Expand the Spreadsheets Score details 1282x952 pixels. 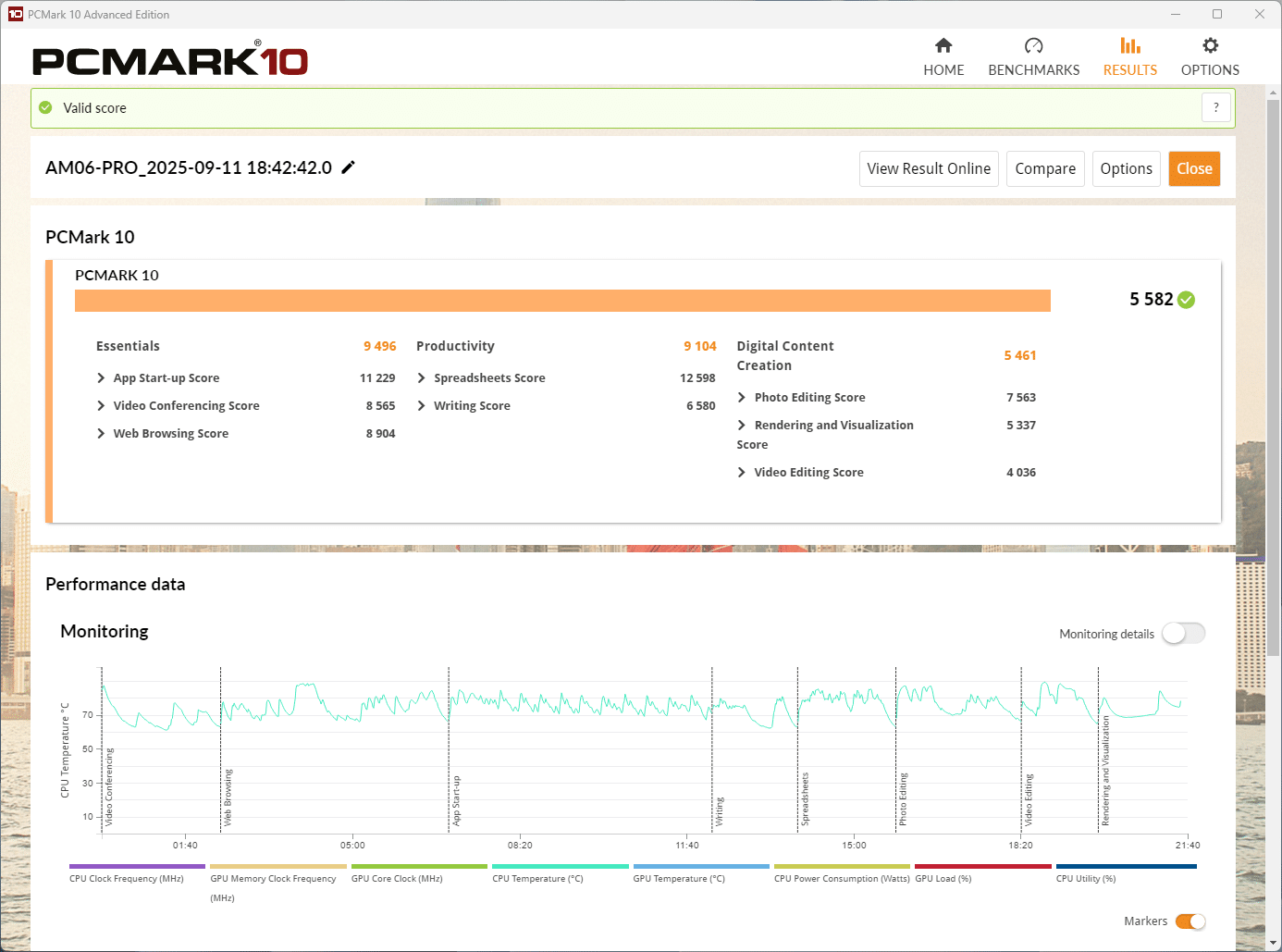(x=422, y=378)
